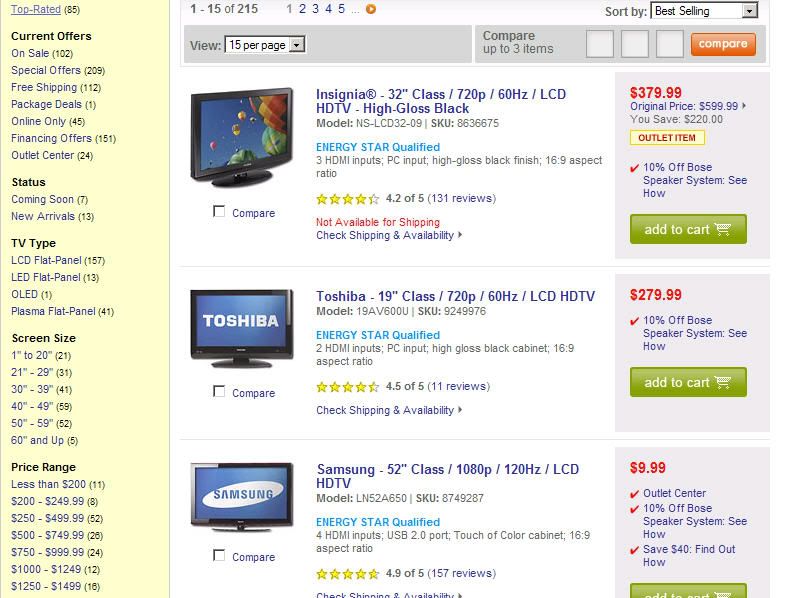The height and width of the screenshot is (598, 798).
Task: Expand Check Shipping & Availability for Toshiba
Action: (389, 410)
